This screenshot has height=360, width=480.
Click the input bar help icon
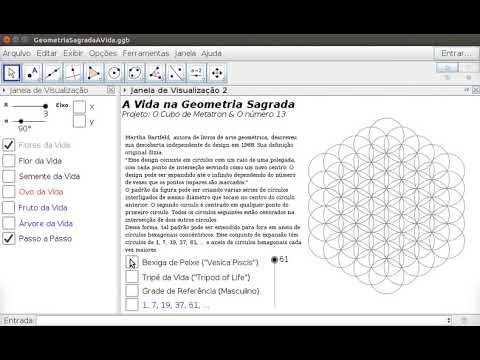(464, 320)
